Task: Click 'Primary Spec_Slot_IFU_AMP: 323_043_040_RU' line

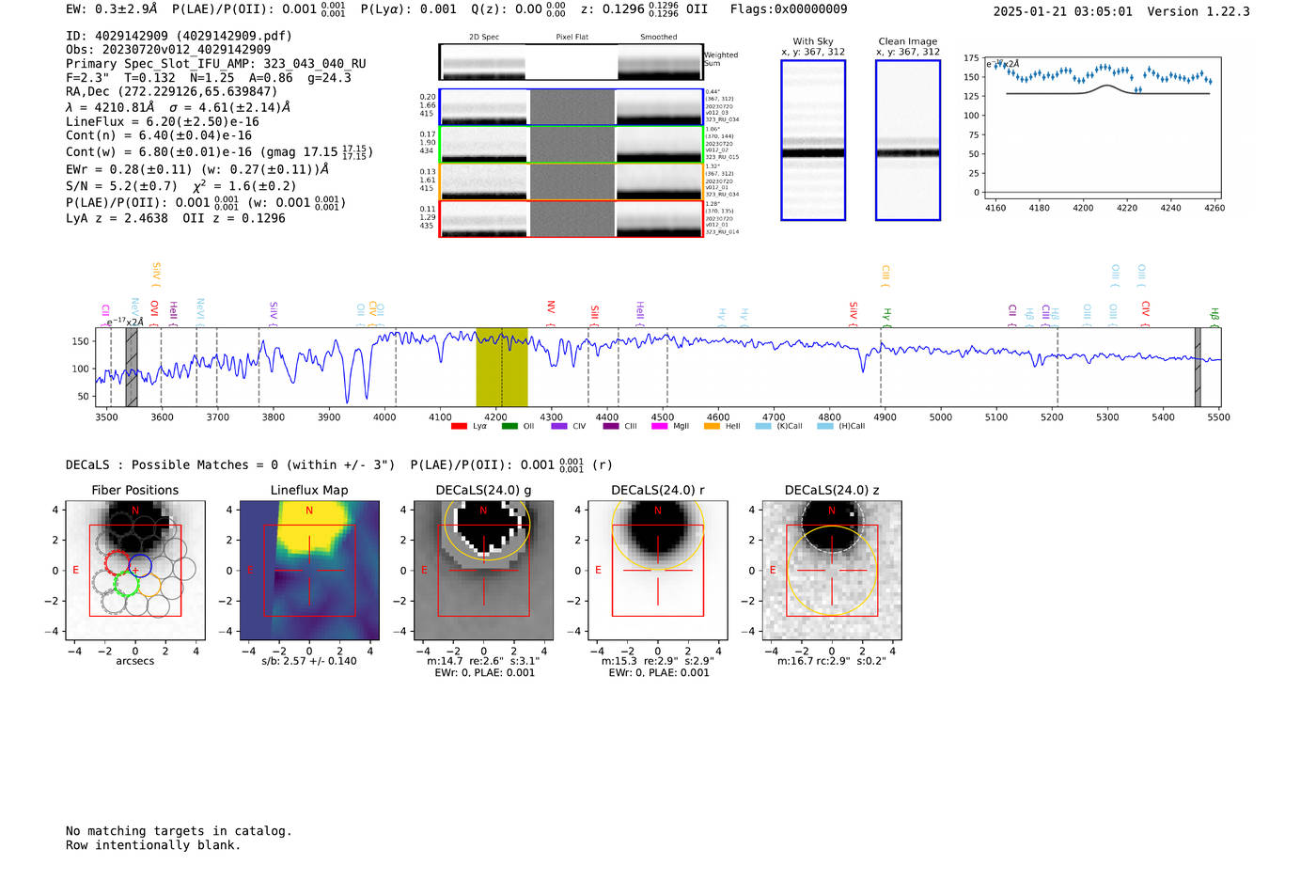Action: [x=216, y=64]
